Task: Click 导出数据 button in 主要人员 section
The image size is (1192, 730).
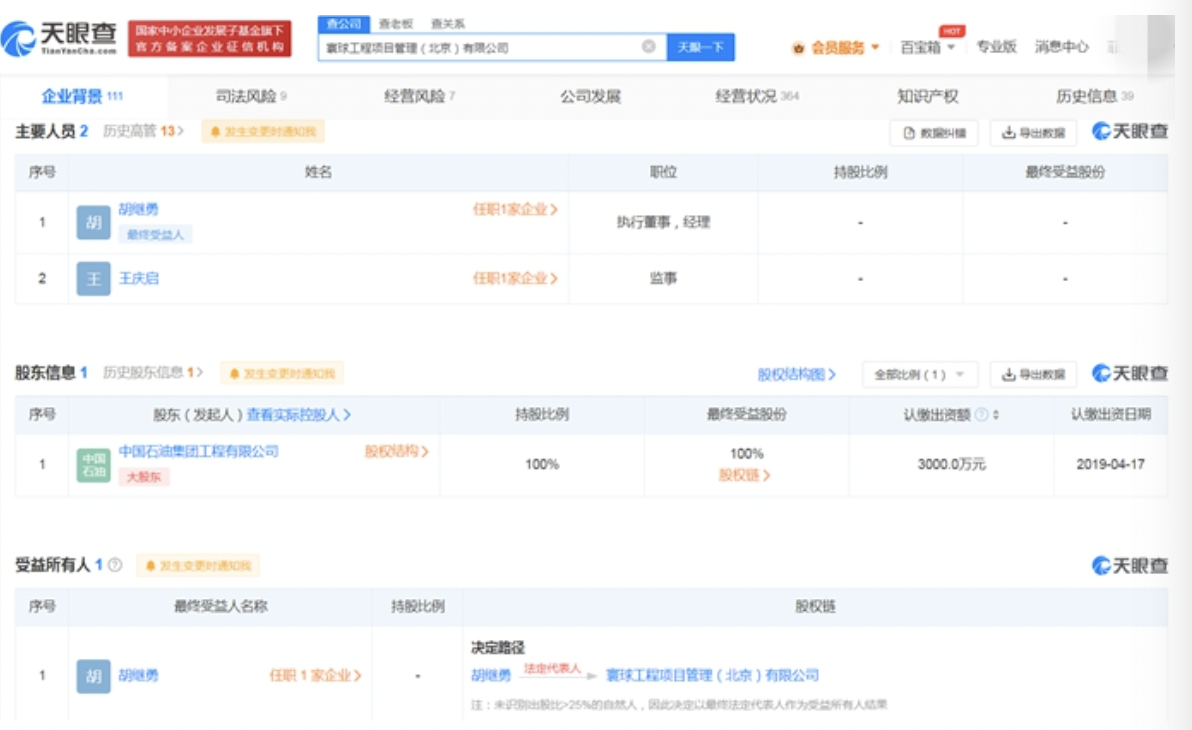Action: coord(1033,133)
